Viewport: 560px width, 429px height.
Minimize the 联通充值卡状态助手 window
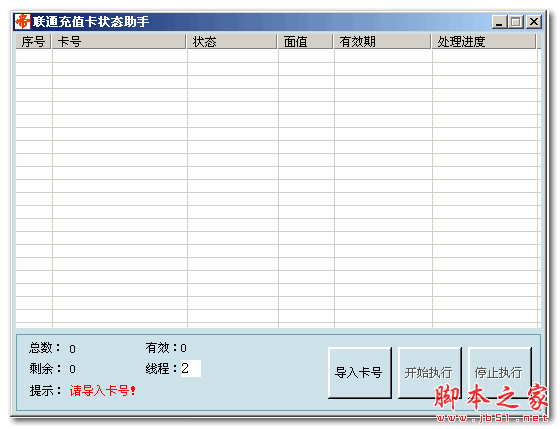coord(499,22)
